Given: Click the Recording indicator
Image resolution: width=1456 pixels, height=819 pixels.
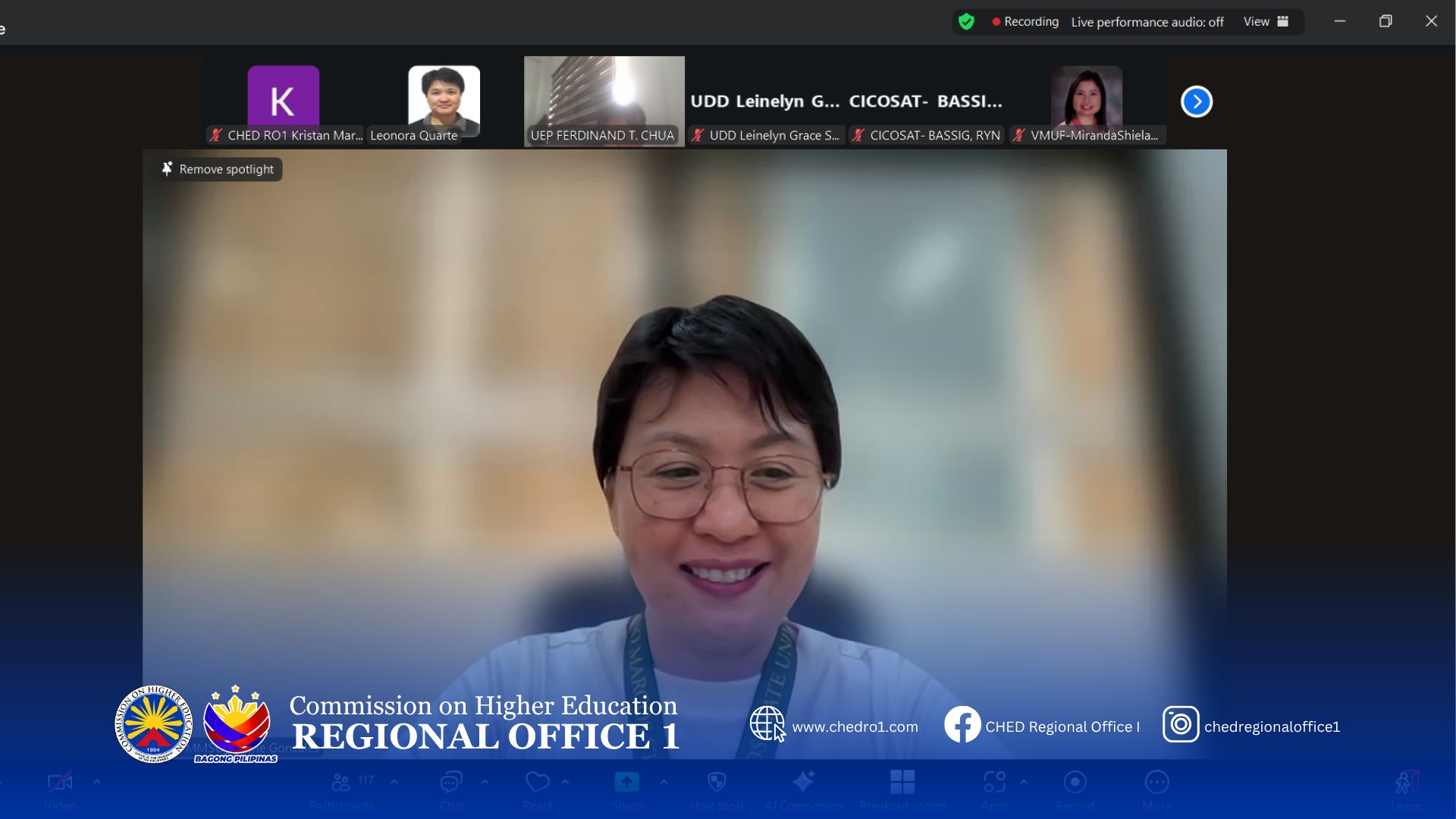Looking at the screenshot, I should click(1025, 22).
